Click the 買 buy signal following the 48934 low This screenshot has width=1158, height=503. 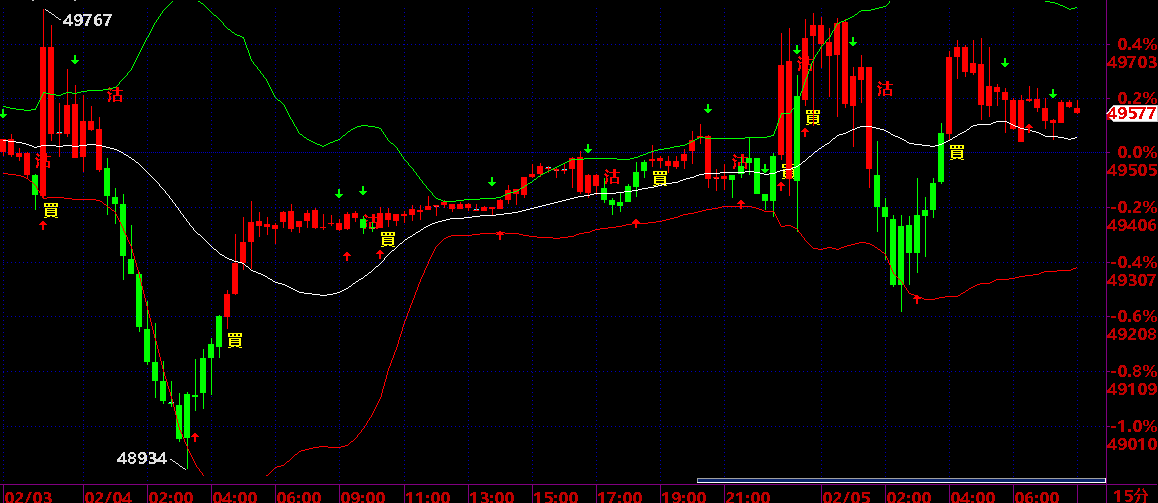tap(235, 341)
